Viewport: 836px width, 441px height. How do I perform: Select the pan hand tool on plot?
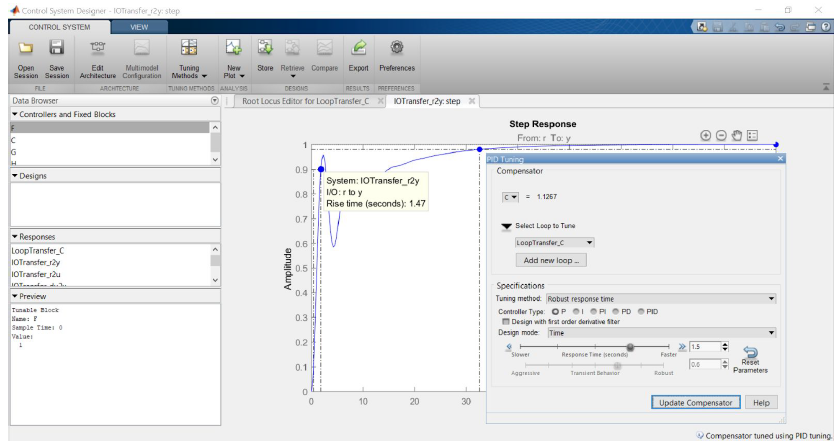pyautogui.click(x=737, y=135)
